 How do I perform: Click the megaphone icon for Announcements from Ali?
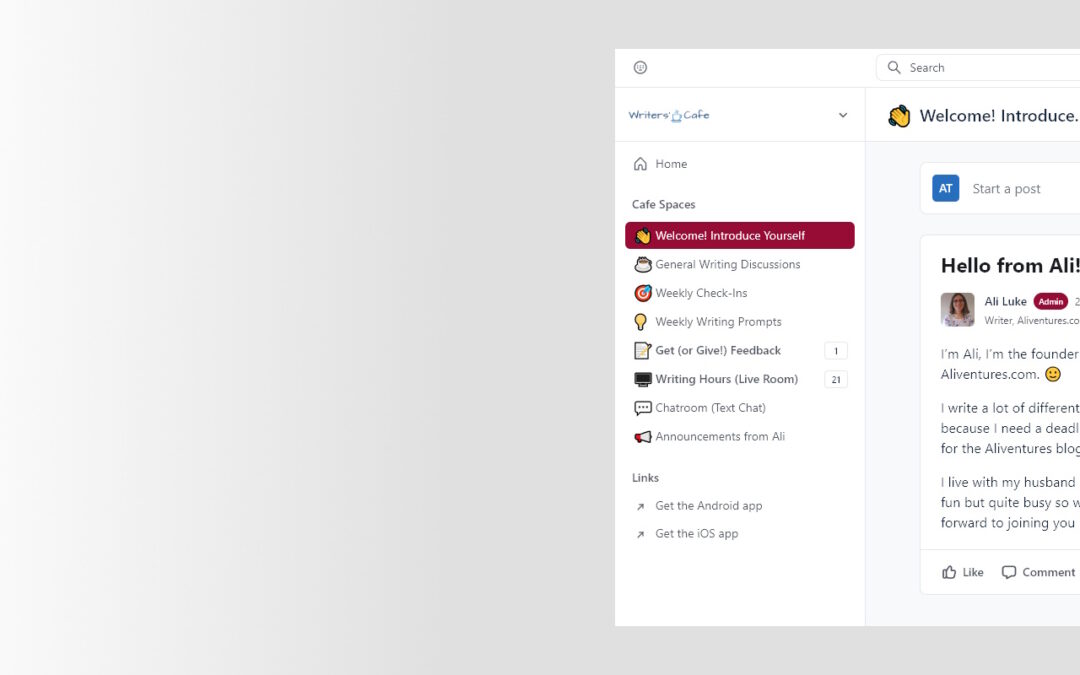click(642, 437)
